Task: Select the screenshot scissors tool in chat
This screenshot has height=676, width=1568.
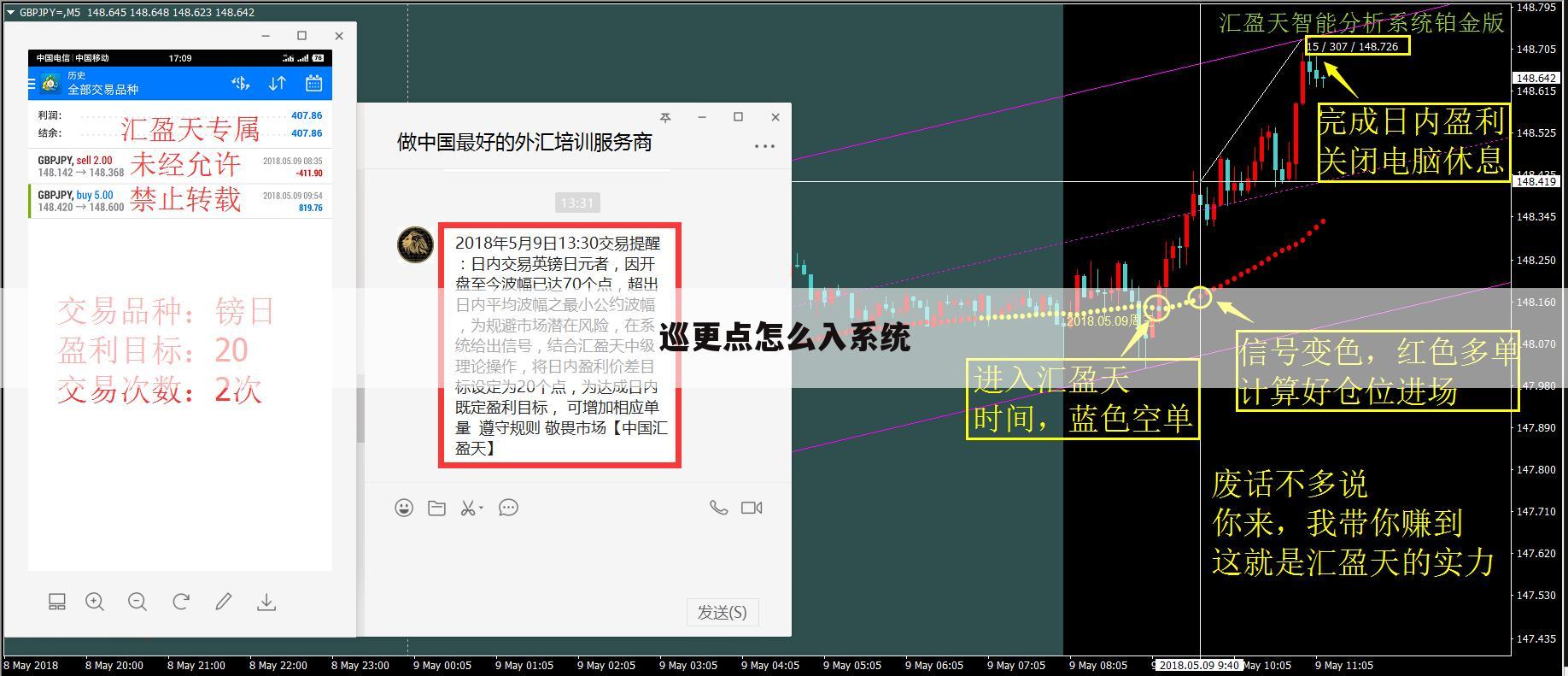Action: pos(467,508)
